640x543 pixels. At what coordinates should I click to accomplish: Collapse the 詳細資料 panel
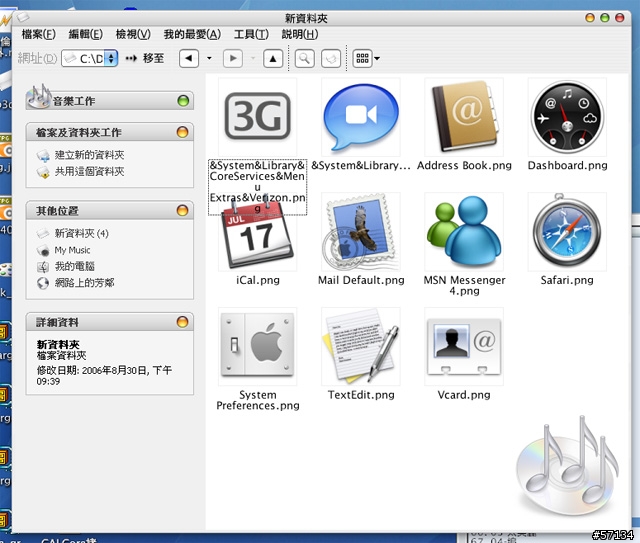[182, 322]
